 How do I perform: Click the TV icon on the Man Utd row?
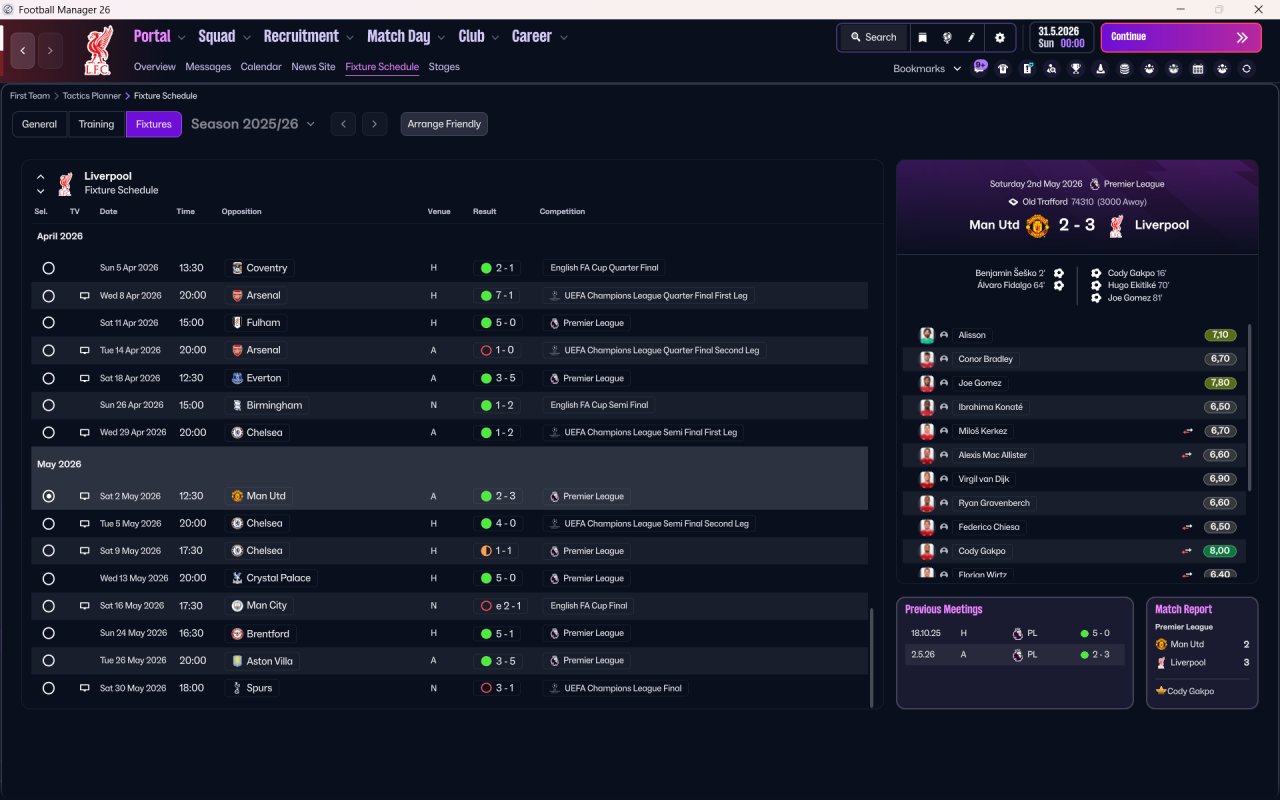point(85,496)
